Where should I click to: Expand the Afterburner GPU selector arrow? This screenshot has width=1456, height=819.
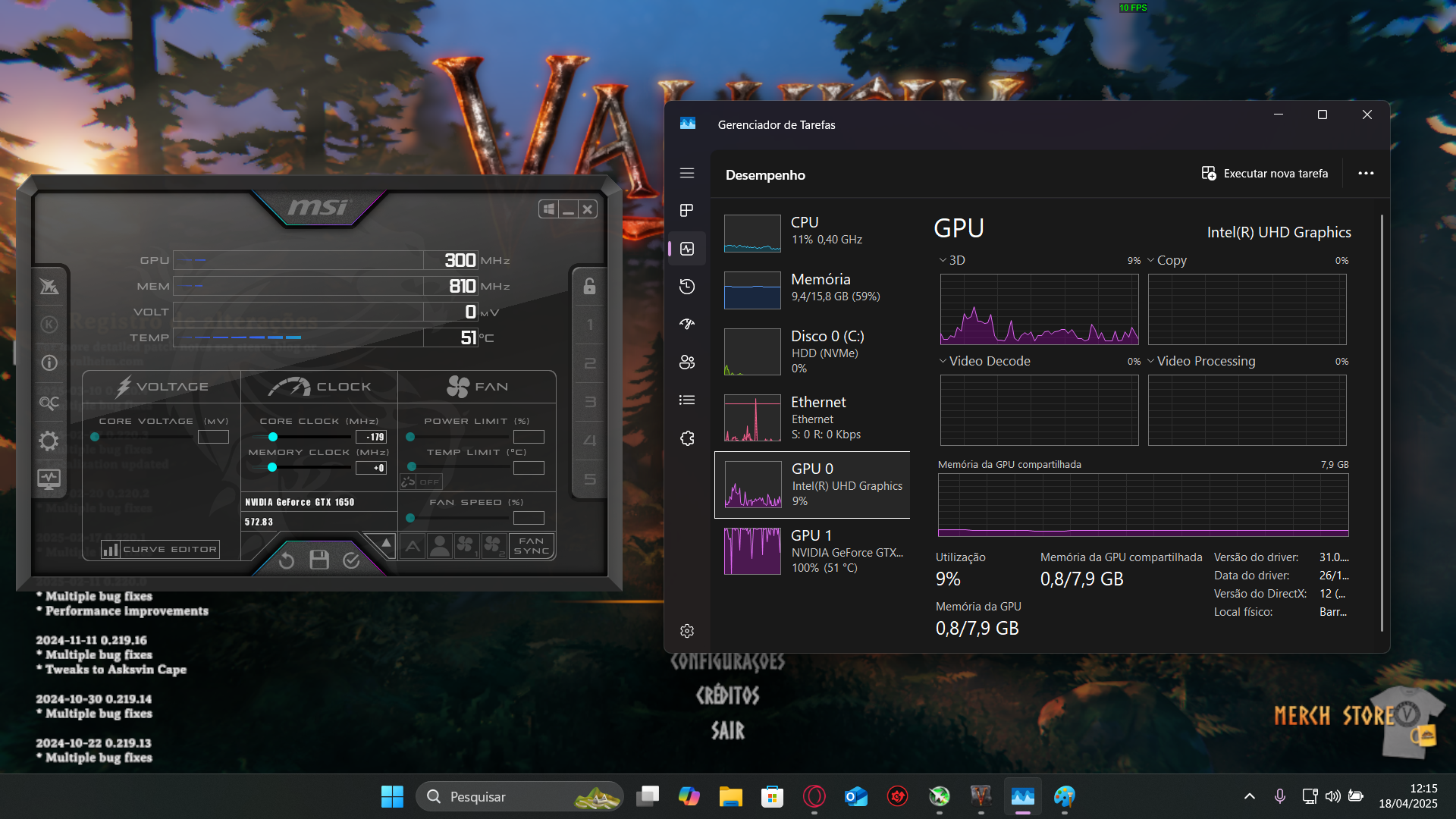385,544
